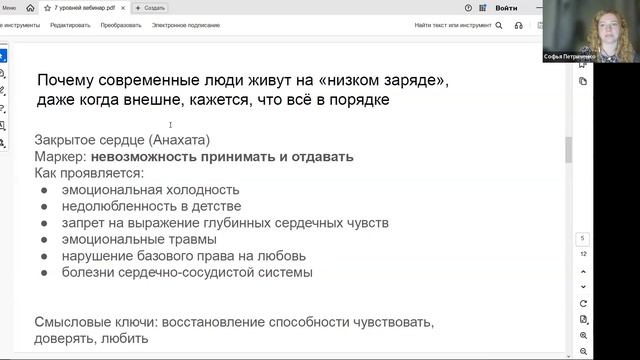Click the 'Войти' sign-in button

coord(506,8)
